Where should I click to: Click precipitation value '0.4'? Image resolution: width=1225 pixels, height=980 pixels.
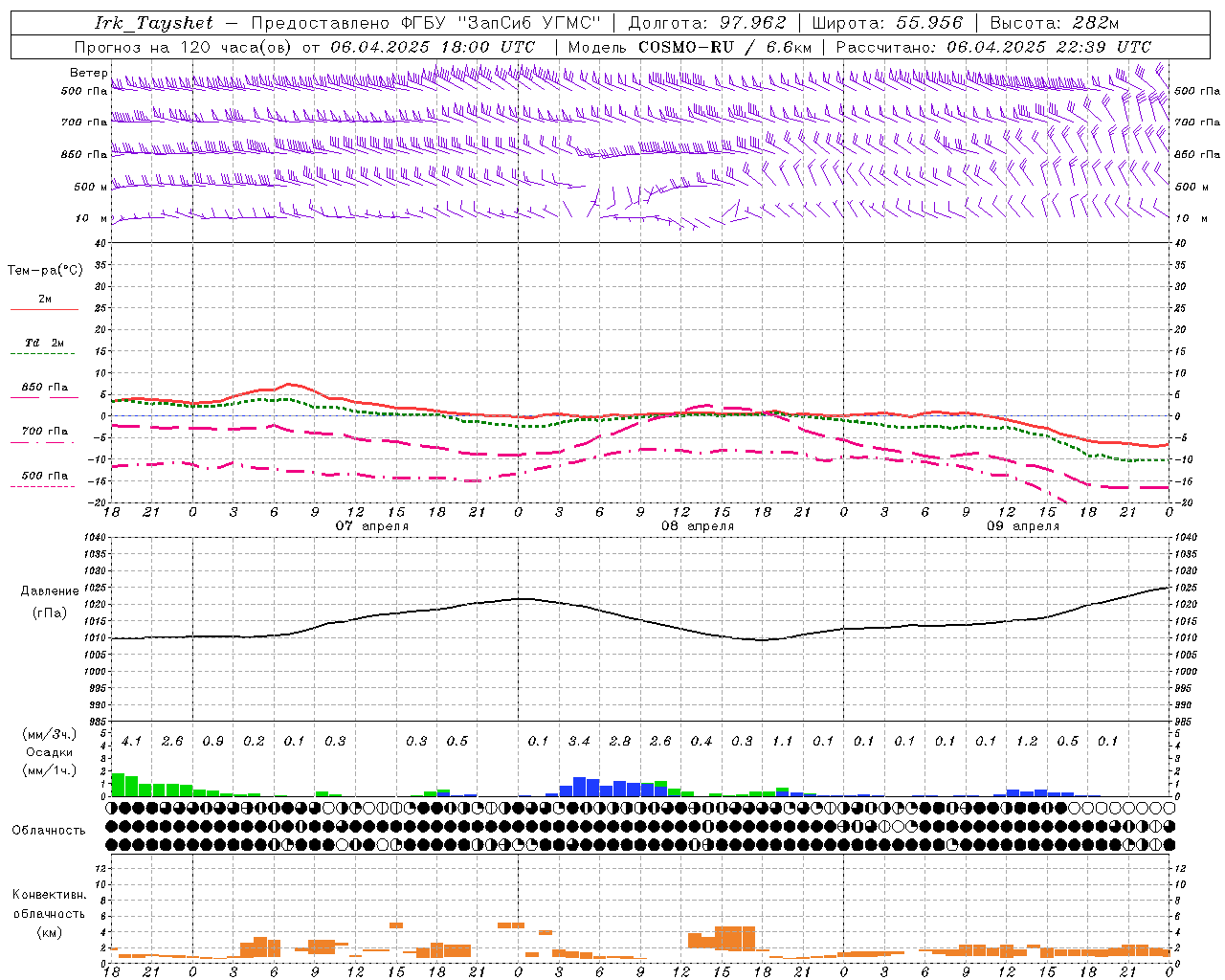pyautogui.click(x=702, y=742)
